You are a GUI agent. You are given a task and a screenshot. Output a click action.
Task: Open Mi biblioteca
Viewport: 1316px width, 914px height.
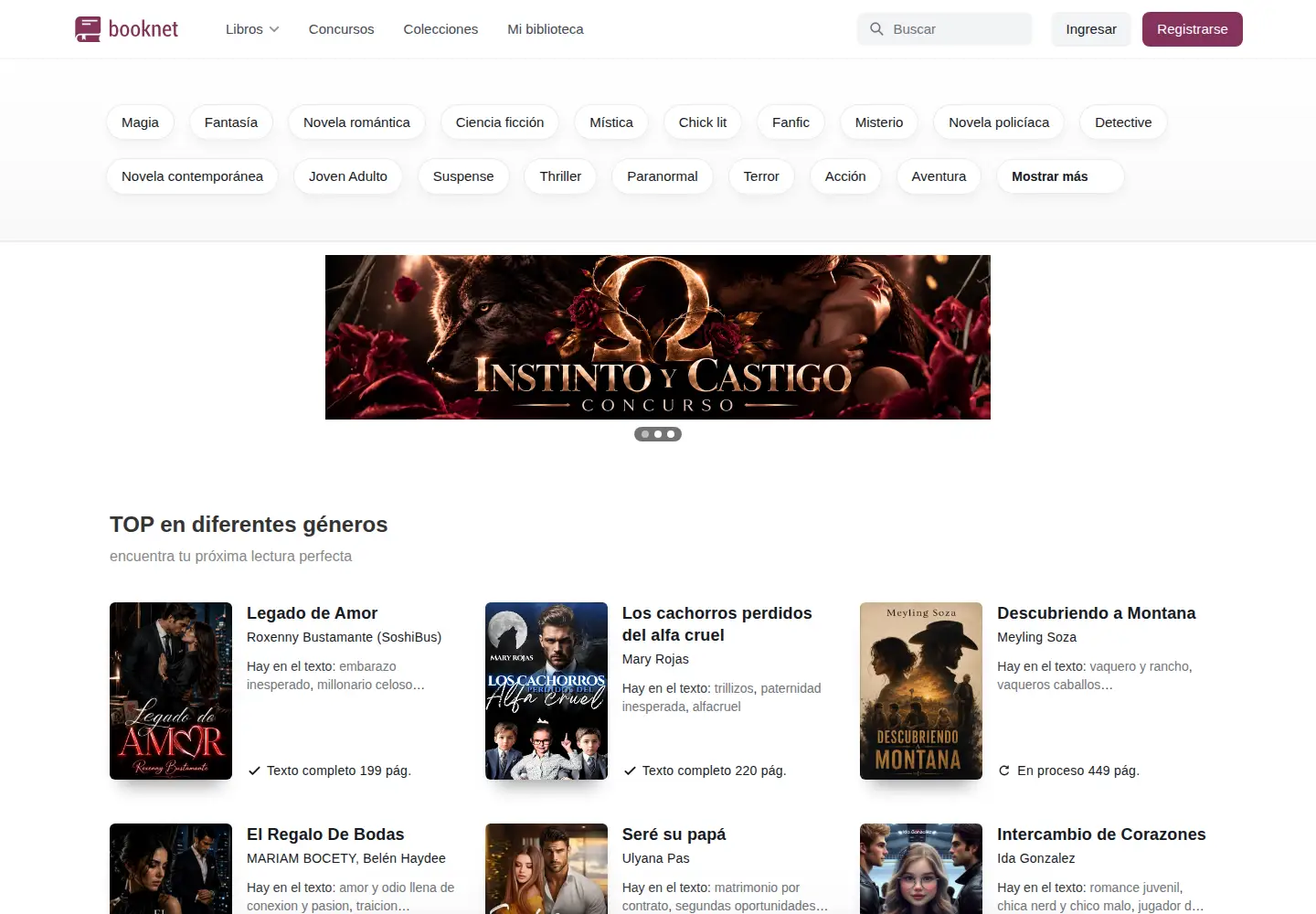coord(546,29)
